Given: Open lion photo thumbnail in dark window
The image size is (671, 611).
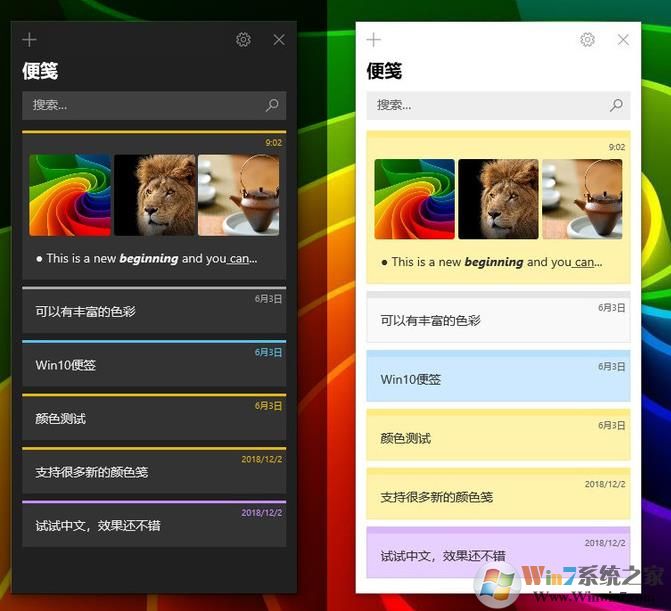Looking at the screenshot, I should click(154, 195).
